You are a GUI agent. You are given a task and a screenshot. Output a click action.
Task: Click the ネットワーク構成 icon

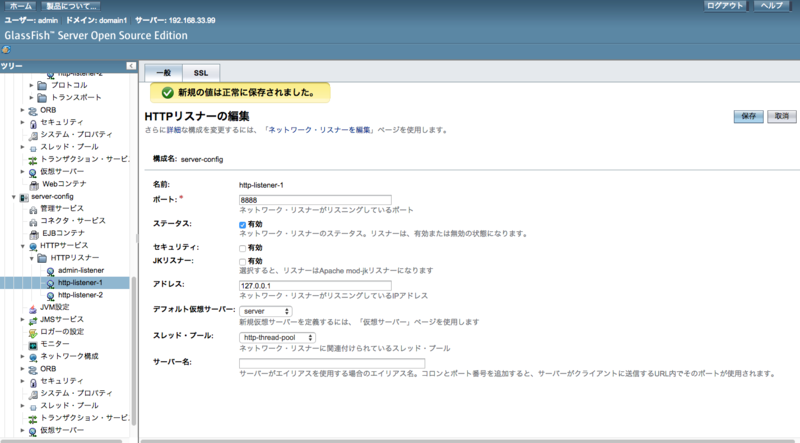(33, 357)
